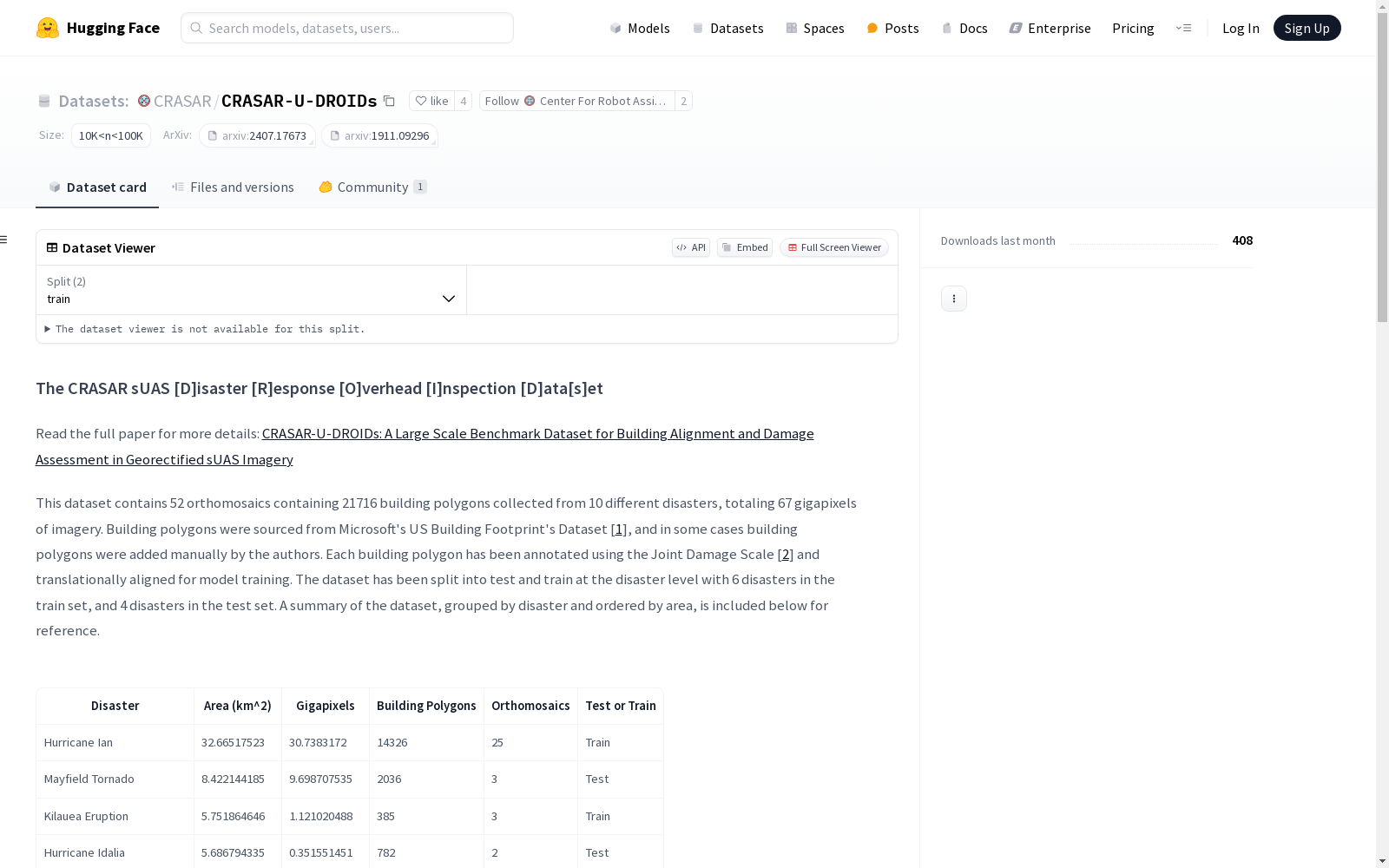Screen dimensions: 1389x868
Task: Click the Datasets breadcrumb icon
Action: pyautogui.click(x=44, y=101)
